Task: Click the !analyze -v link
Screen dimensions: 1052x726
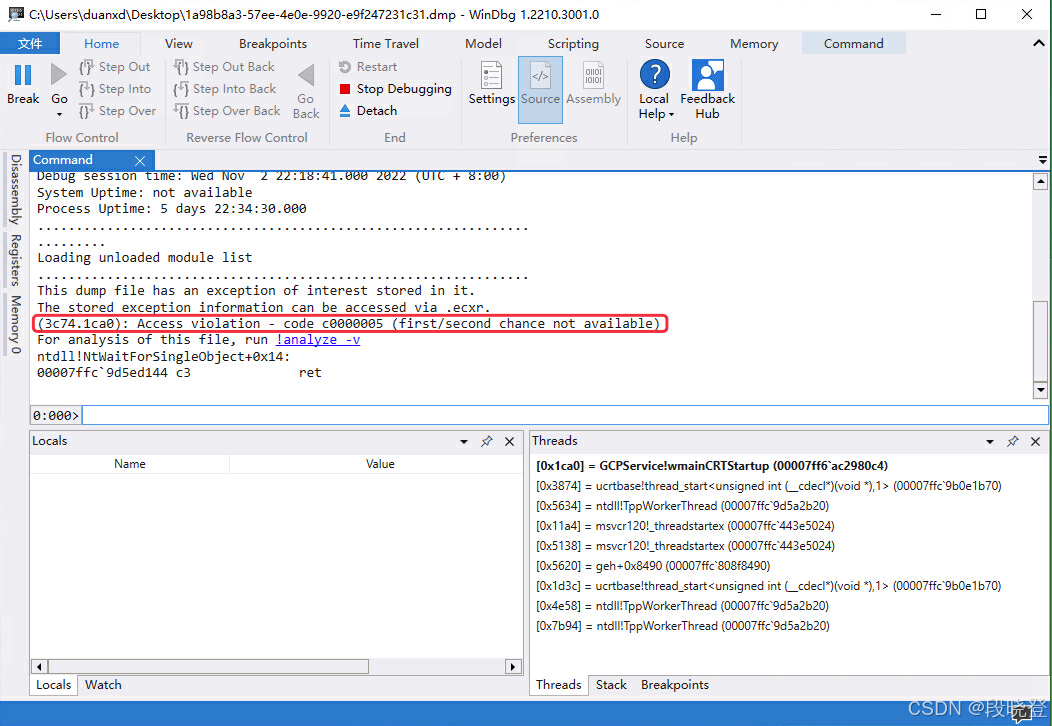Action: click(x=318, y=340)
